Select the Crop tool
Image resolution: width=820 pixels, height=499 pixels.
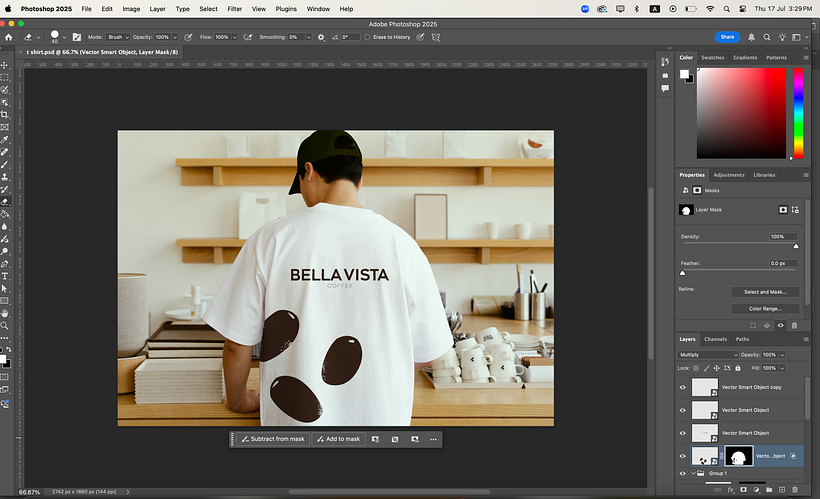5,115
